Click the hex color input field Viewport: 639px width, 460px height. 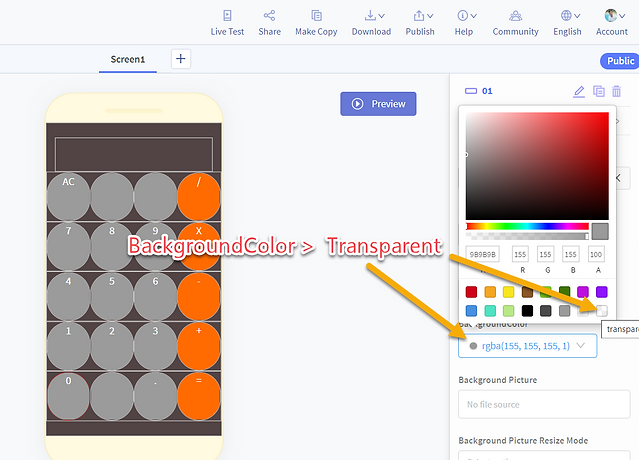(x=483, y=254)
